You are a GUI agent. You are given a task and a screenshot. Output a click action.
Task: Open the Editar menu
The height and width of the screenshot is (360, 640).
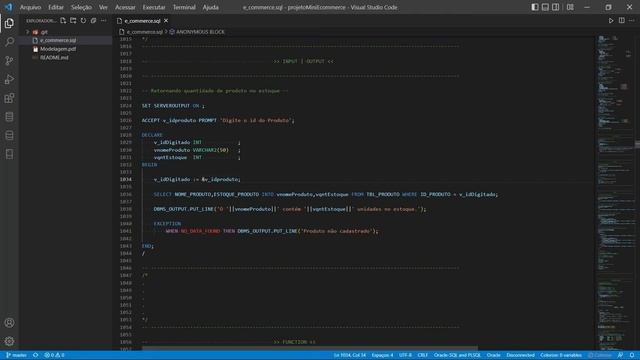click(56, 7)
